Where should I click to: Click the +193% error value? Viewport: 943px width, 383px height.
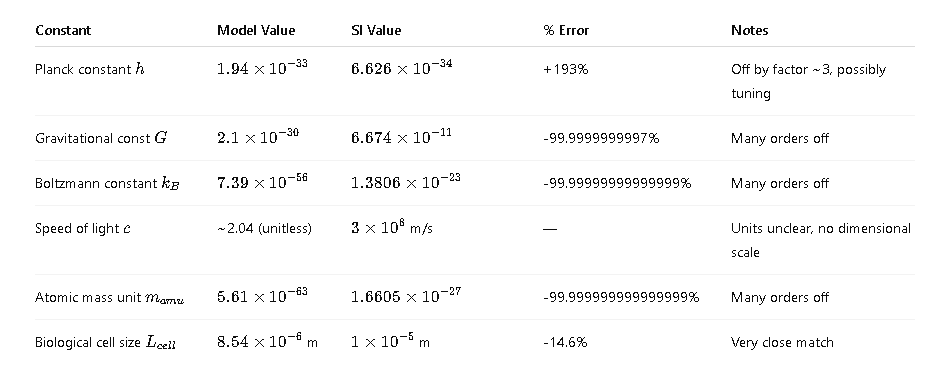coord(565,69)
